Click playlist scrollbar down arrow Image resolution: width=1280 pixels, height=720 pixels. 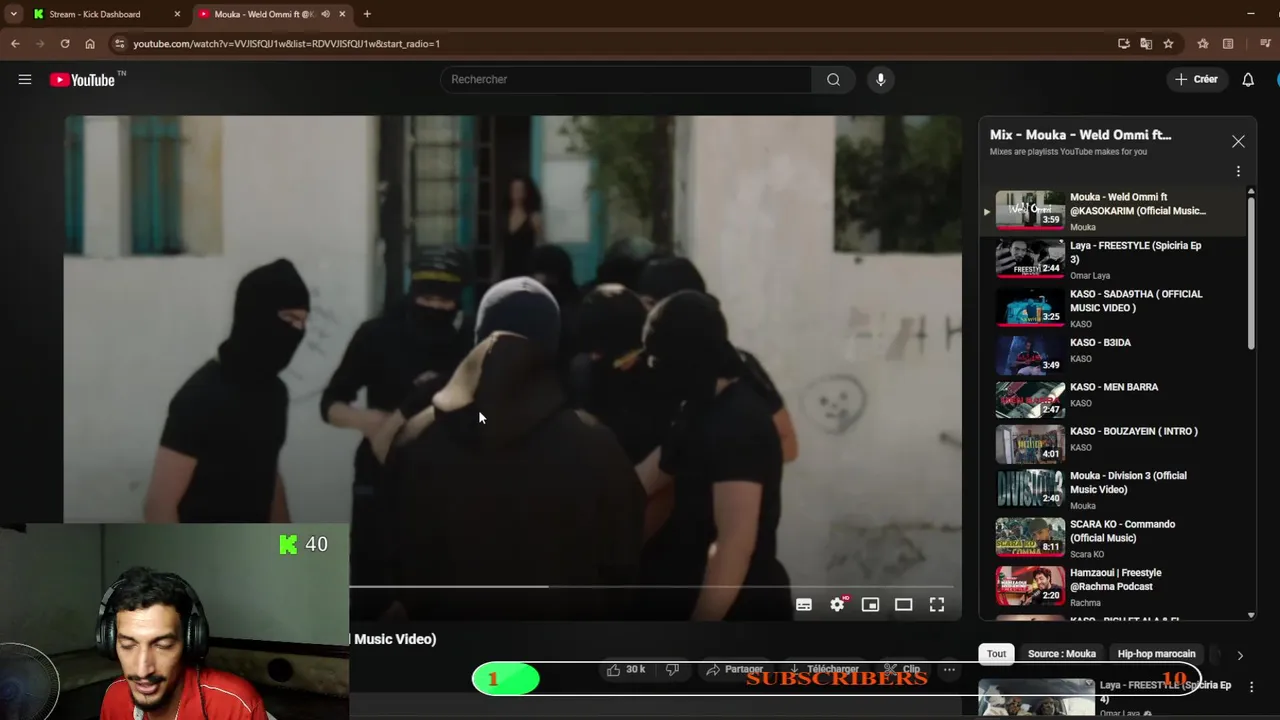click(1251, 616)
